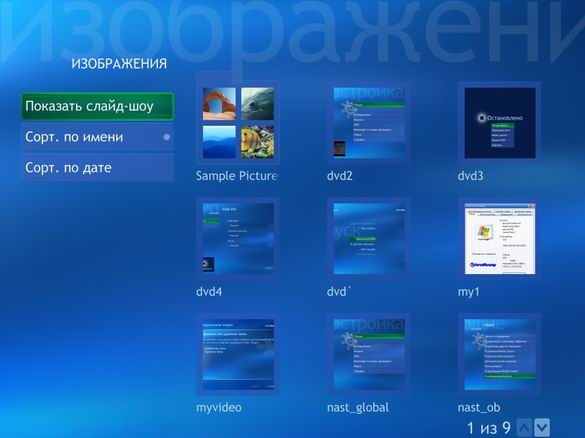This screenshot has height=438, width=585.
Task: Toggle the indicator dot beside Сорт. по имени
Action: tap(166, 137)
